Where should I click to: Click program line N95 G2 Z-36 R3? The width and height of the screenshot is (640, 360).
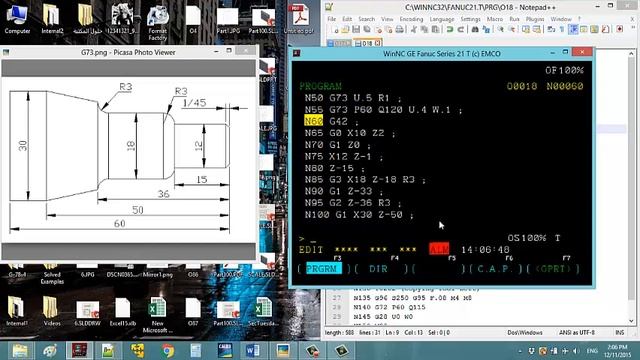[x=353, y=203]
